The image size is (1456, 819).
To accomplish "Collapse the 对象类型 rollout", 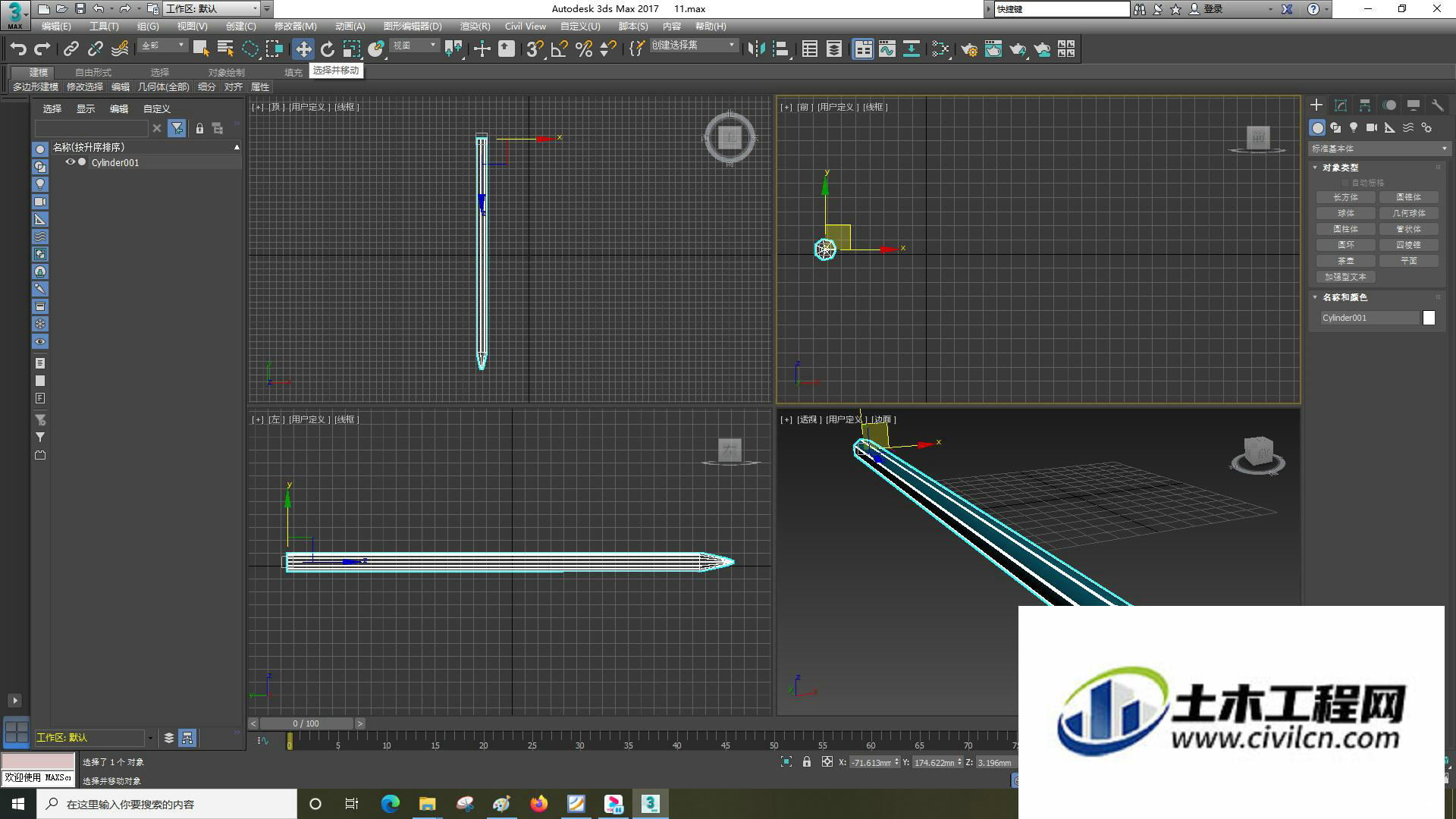I will tap(1315, 168).
